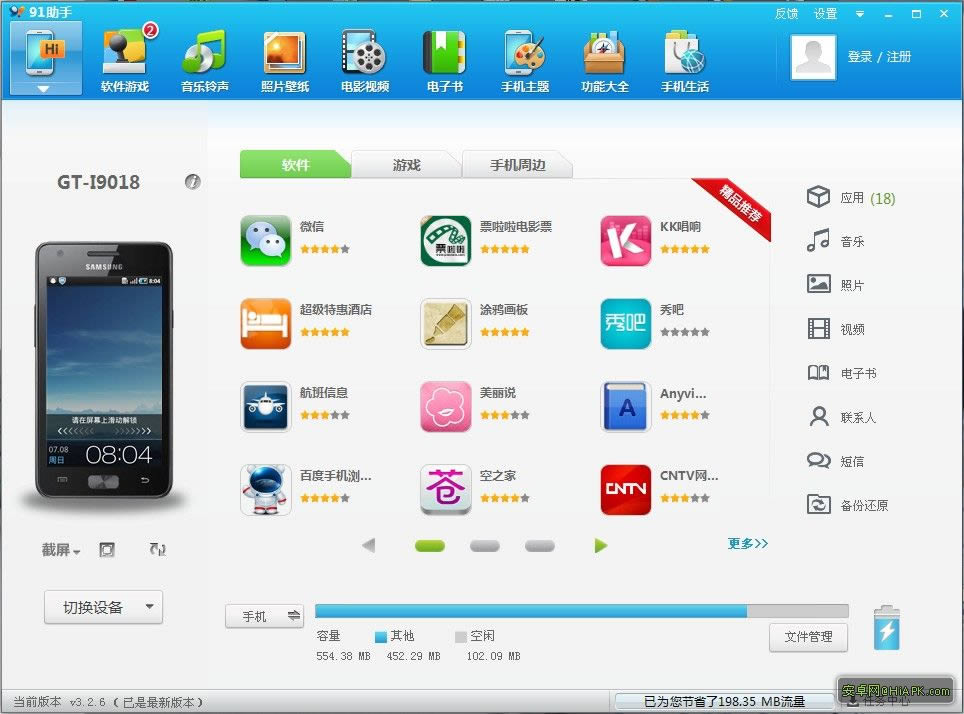The image size is (964, 714).
Task: Open 音乐 in the right sidebar
Action: click(x=836, y=241)
